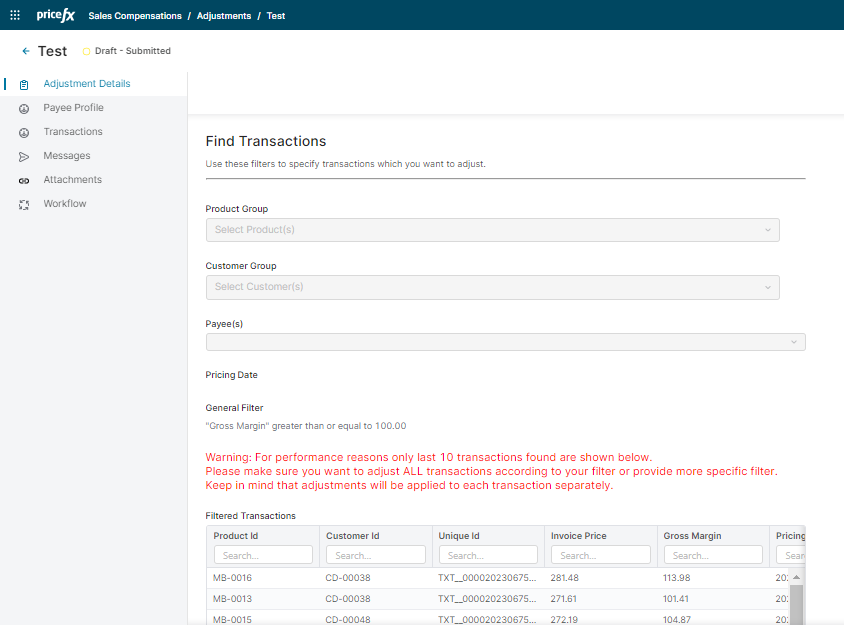
Task: Open the Payee Profile section
Action: click(x=73, y=108)
